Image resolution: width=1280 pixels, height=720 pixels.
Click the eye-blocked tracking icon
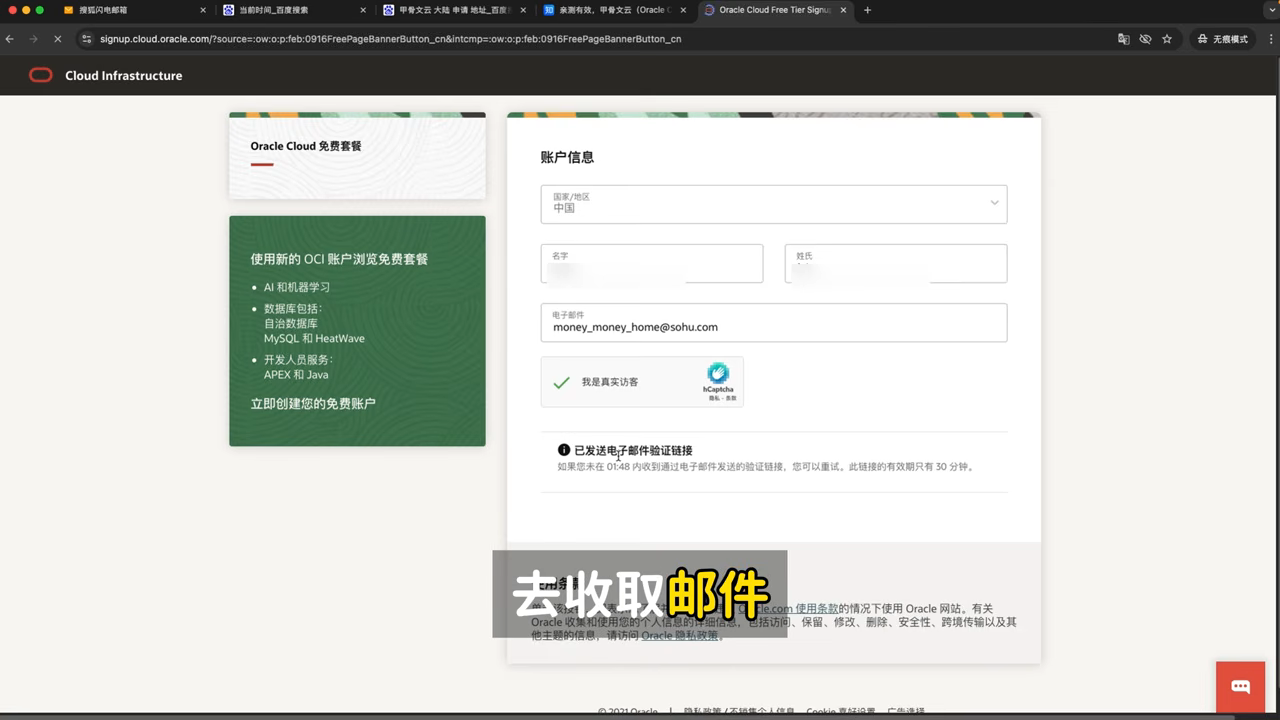click(1145, 39)
